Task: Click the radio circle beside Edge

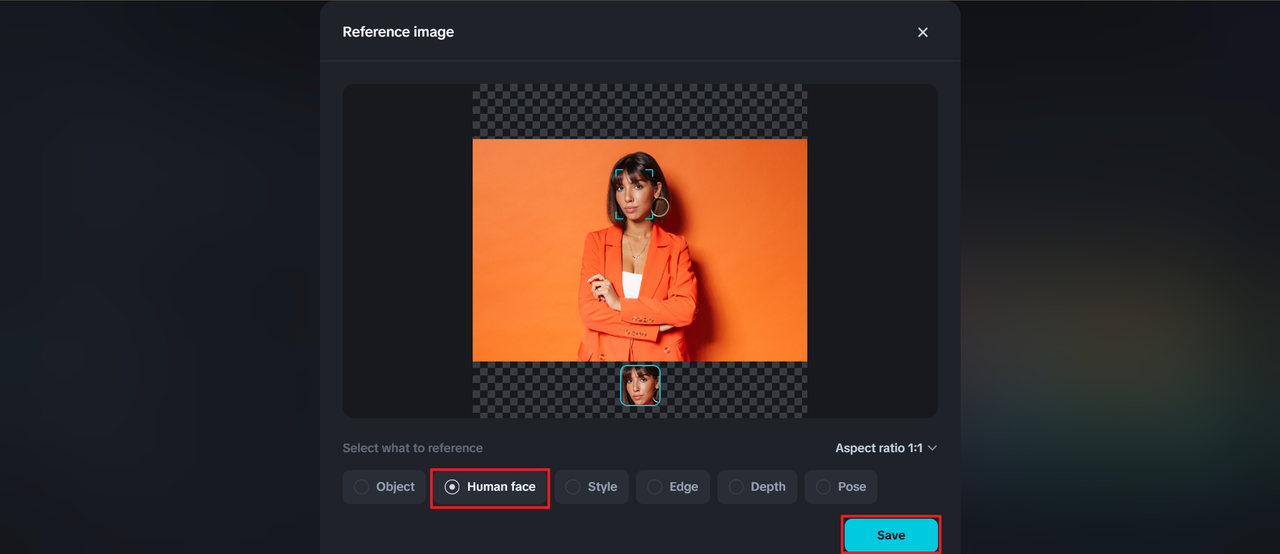Action: [654, 487]
